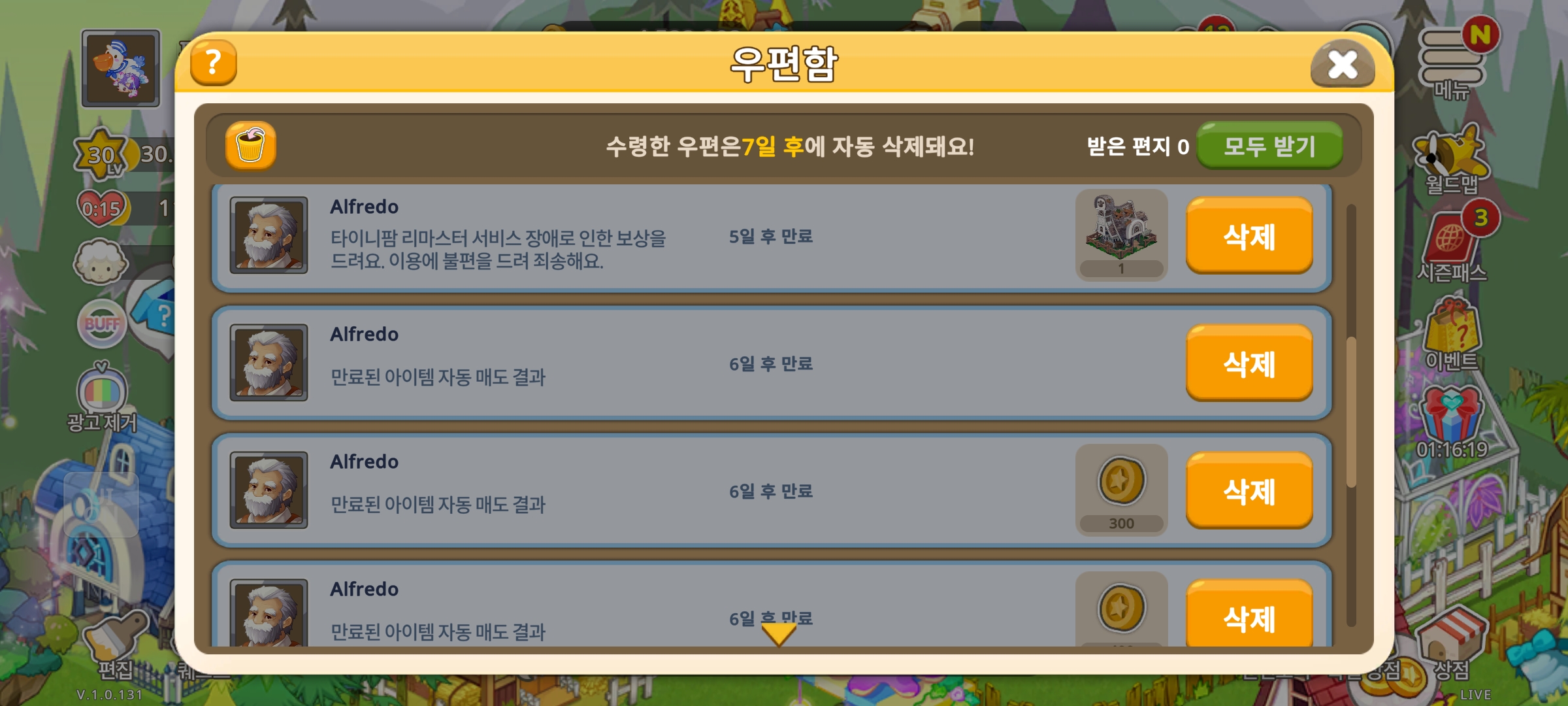Delete the service outage compensation mail

click(1249, 236)
